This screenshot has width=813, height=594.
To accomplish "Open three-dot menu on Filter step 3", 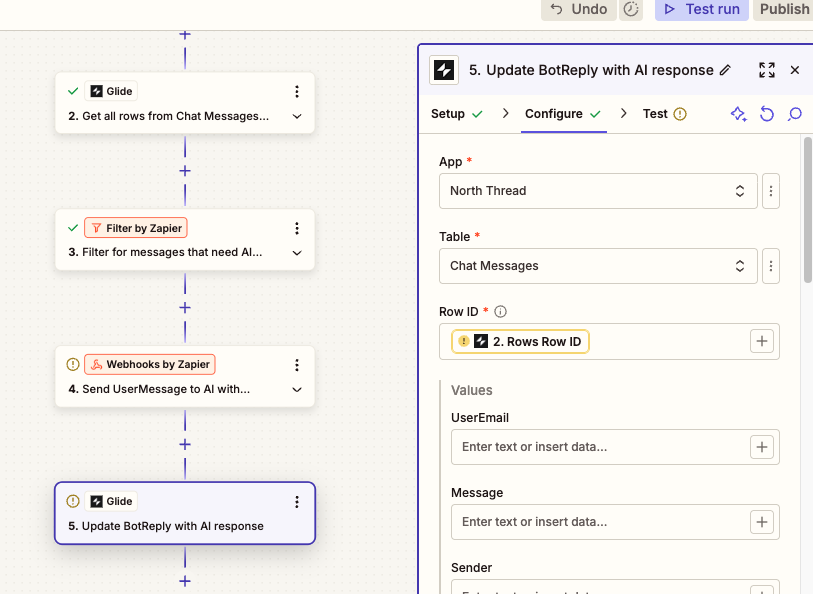I will (296, 228).
